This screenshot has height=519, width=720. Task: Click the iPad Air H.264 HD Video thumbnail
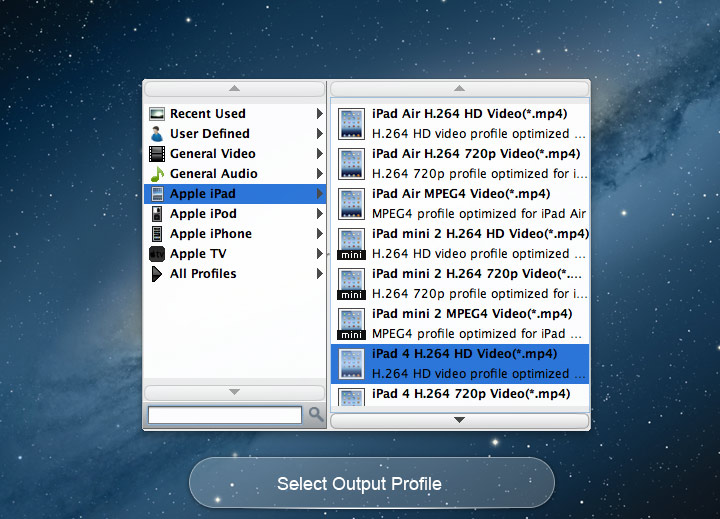[352, 124]
